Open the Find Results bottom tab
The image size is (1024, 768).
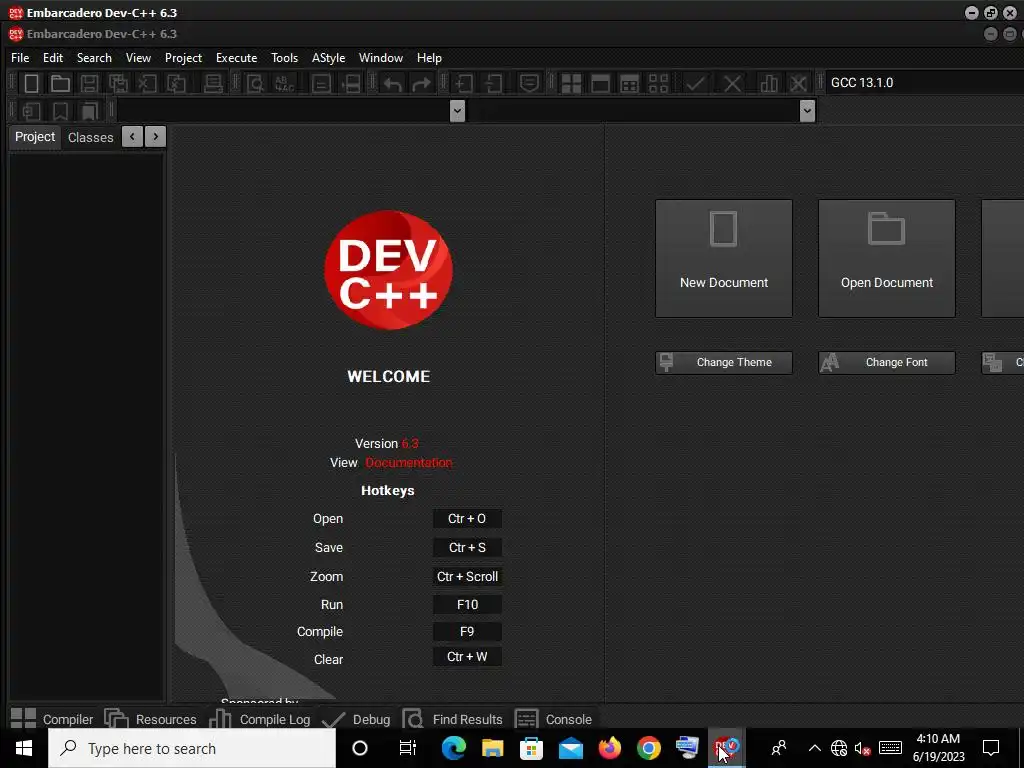coord(453,719)
